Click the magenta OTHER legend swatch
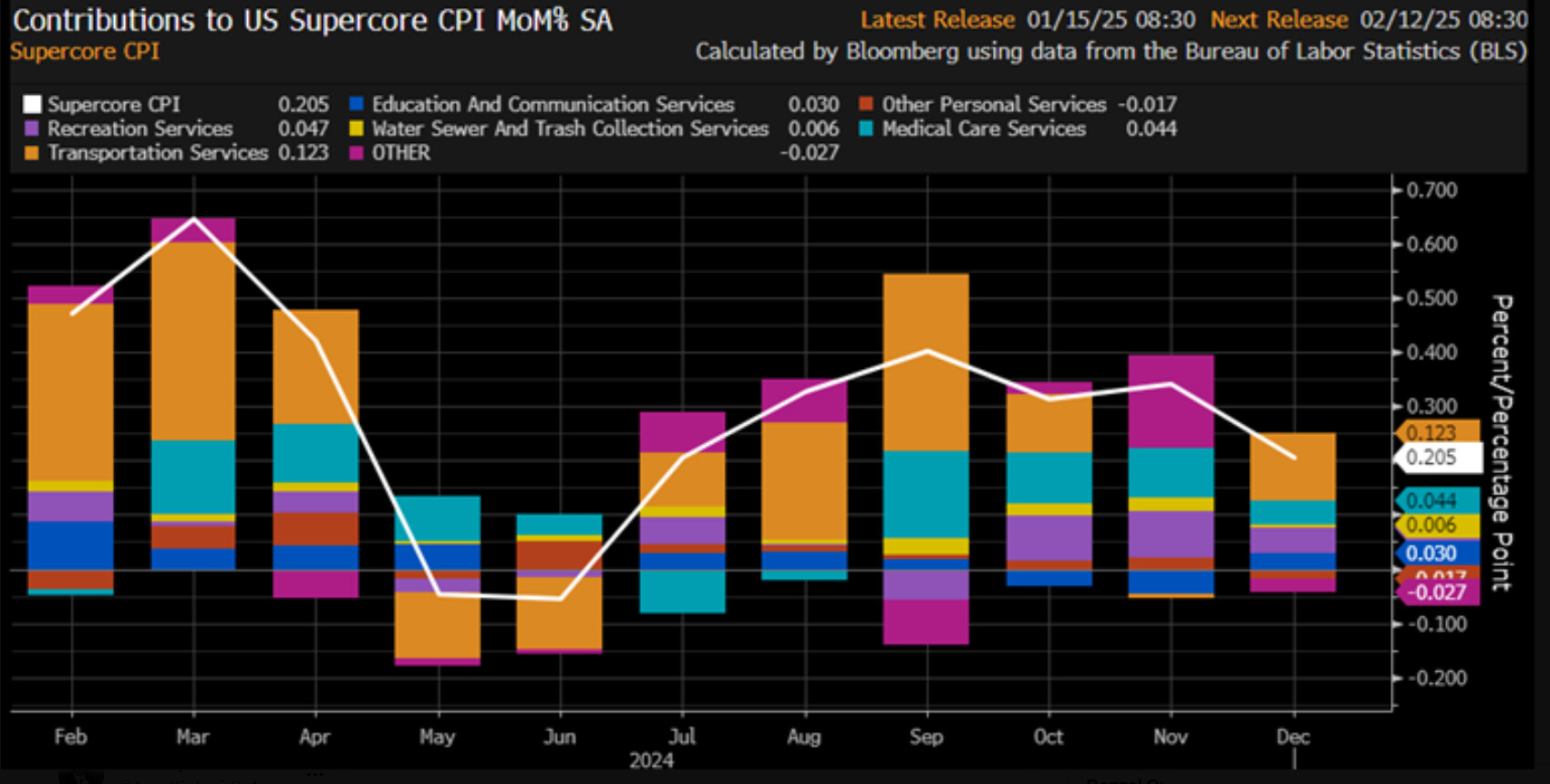1550x784 pixels. pyautogui.click(x=356, y=153)
